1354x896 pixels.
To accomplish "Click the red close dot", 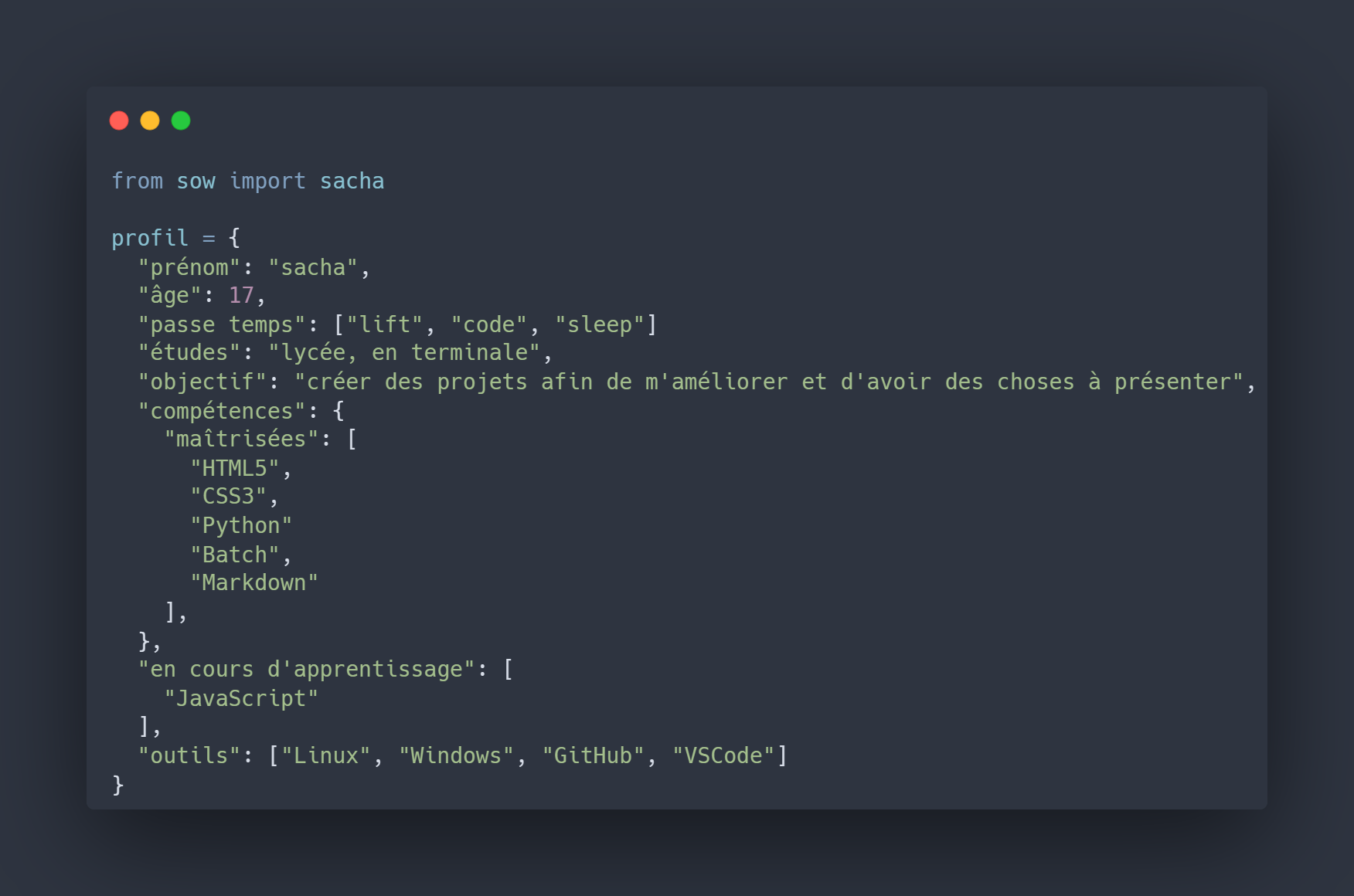I will pyautogui.click(x=119, y=120).
